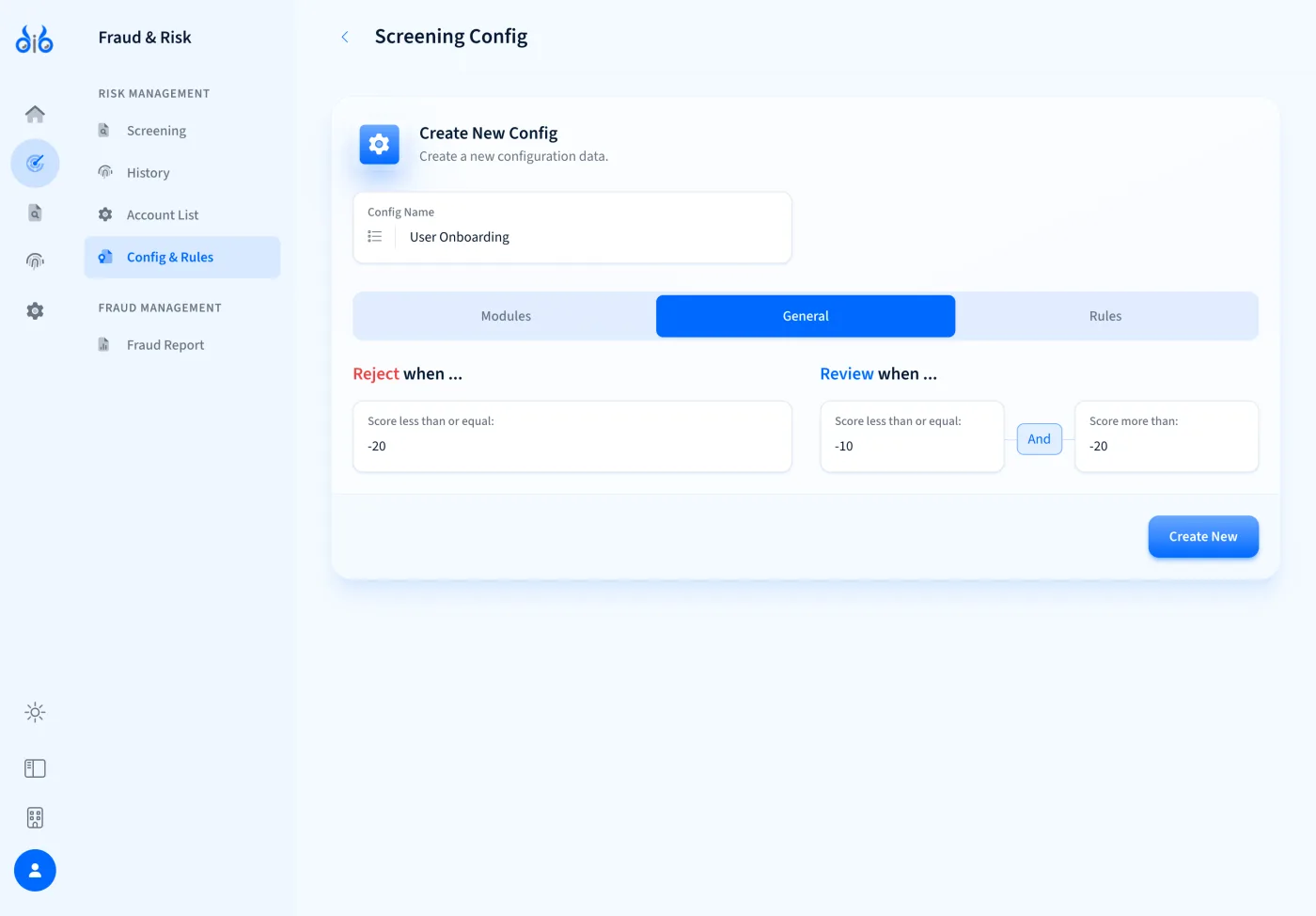
Task: Edit Reject score less than or equal field
Action: [x=572, y=436]
